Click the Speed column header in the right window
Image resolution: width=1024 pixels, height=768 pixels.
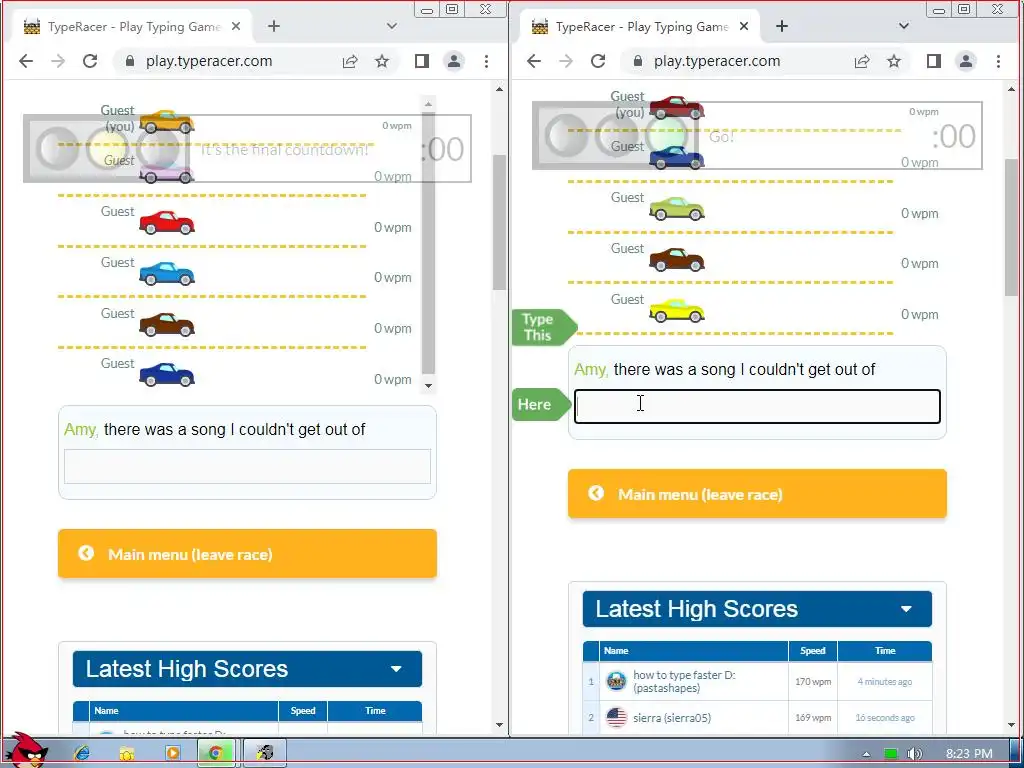813,650
